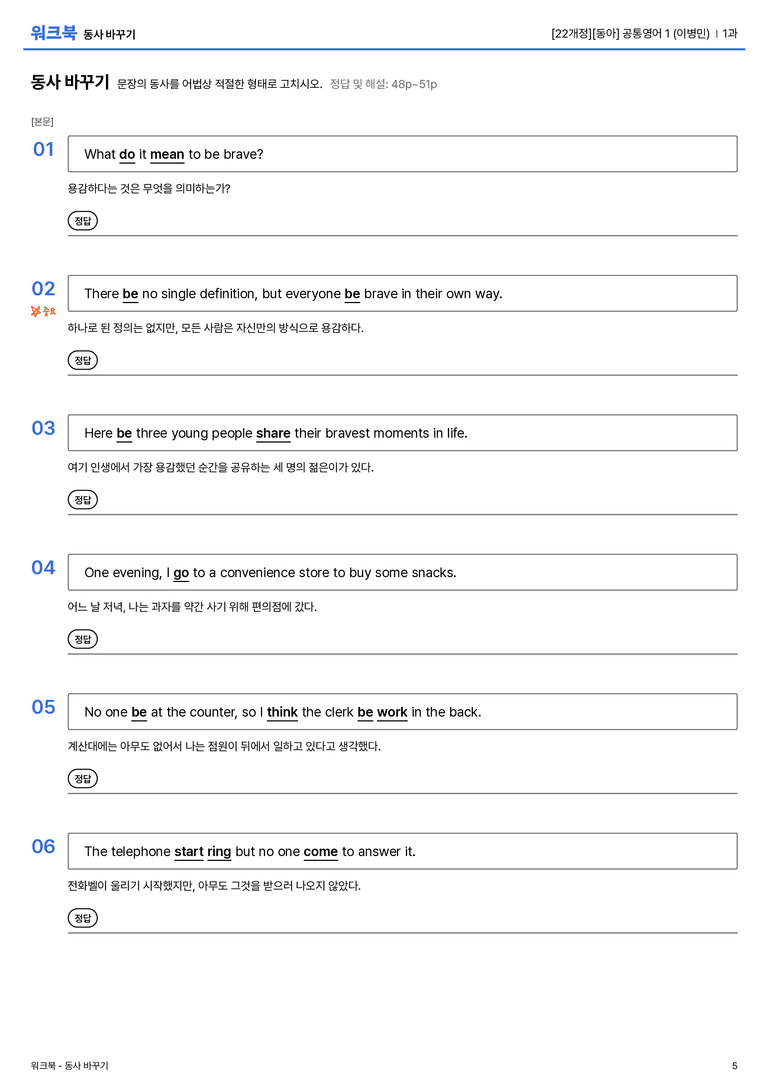The height and width of the screenshot is (1087, 768).
Task: Click the orange 중요 star mark
Action: 43,311
